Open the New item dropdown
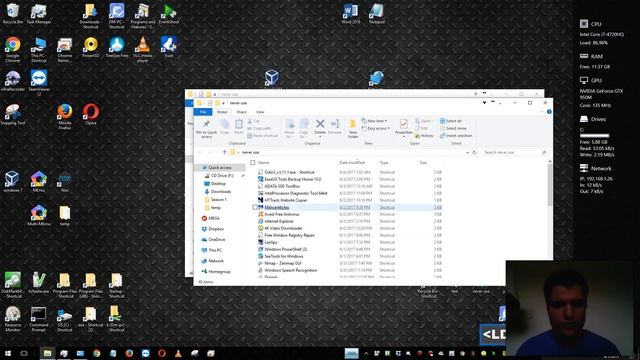This screenshot has width=640, height=360. click(374, 121)
